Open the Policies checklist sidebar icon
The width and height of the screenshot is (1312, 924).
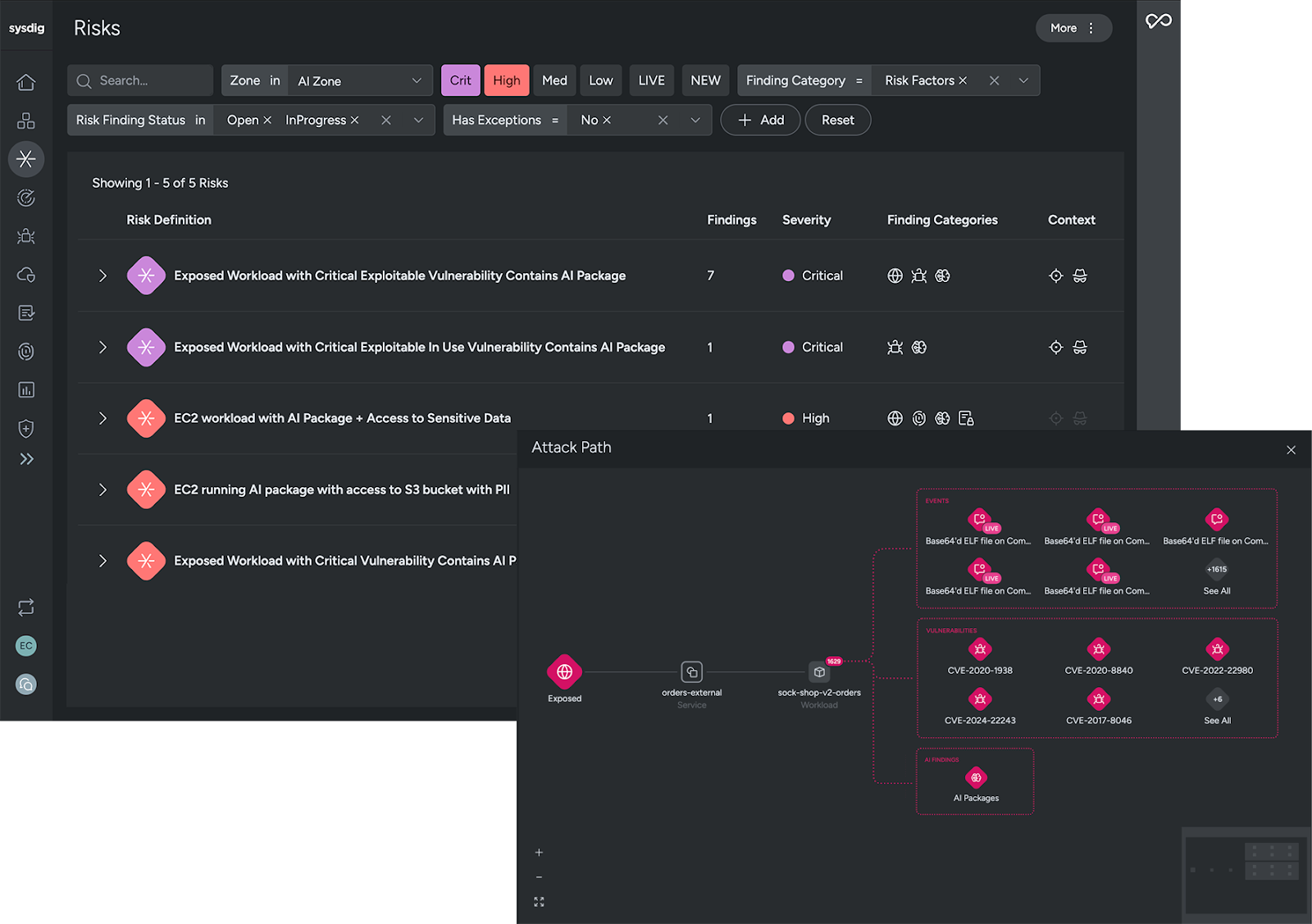coord(26,313)
